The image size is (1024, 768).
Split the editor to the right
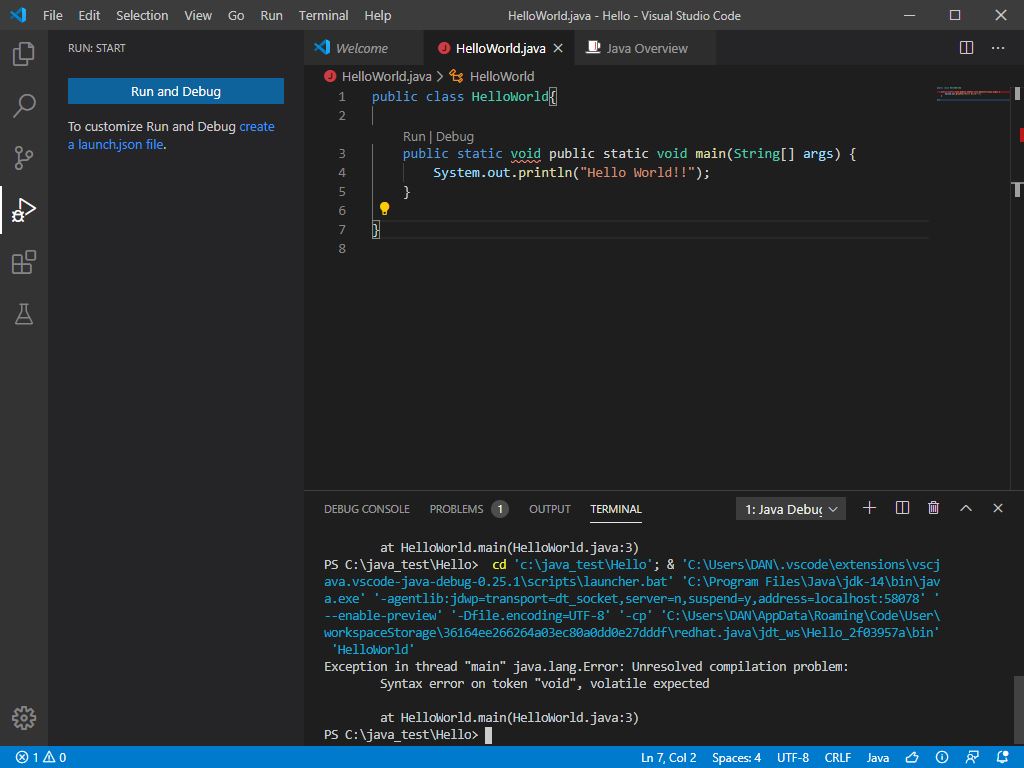pyautogui.click(x=966, y=48)
